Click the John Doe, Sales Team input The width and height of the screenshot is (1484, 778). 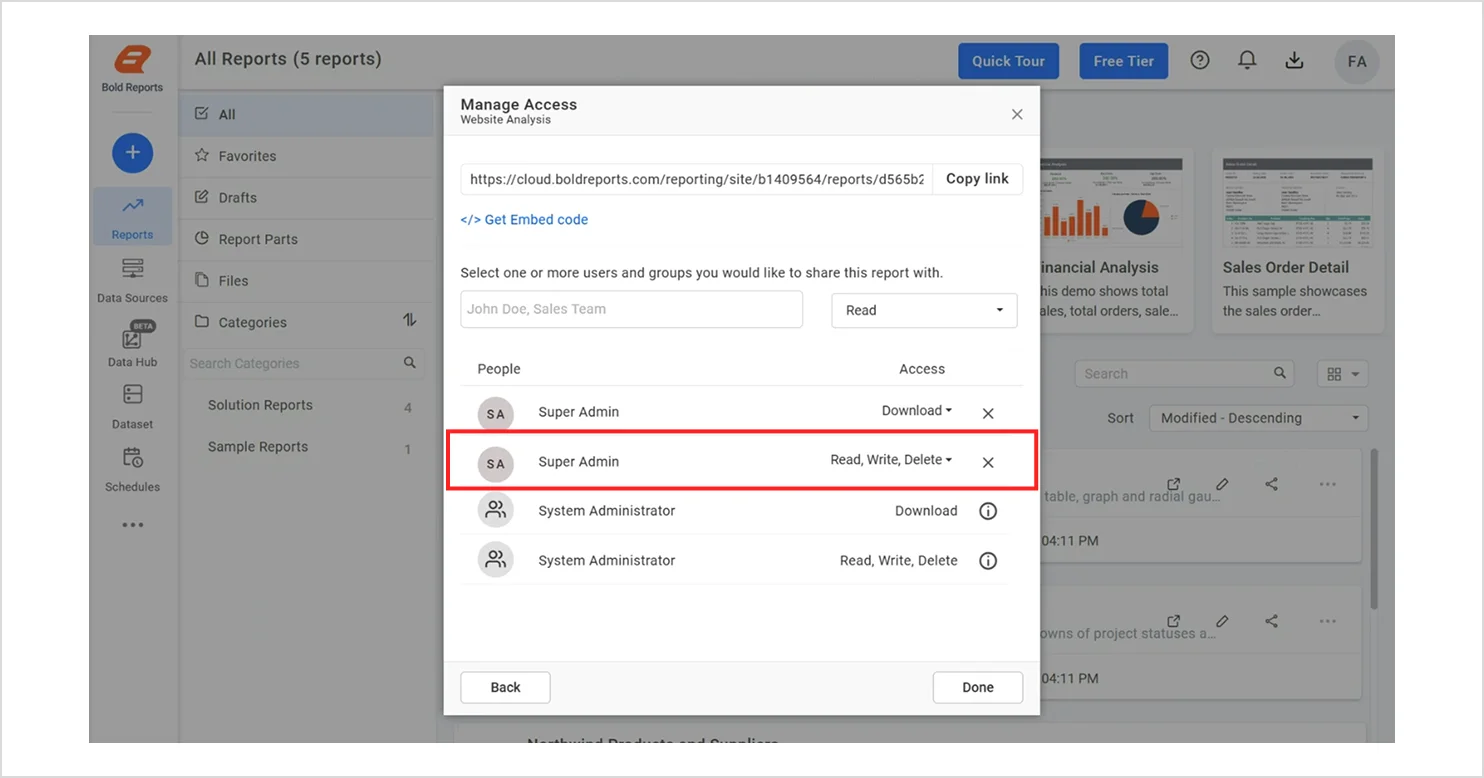coord(631,310)
